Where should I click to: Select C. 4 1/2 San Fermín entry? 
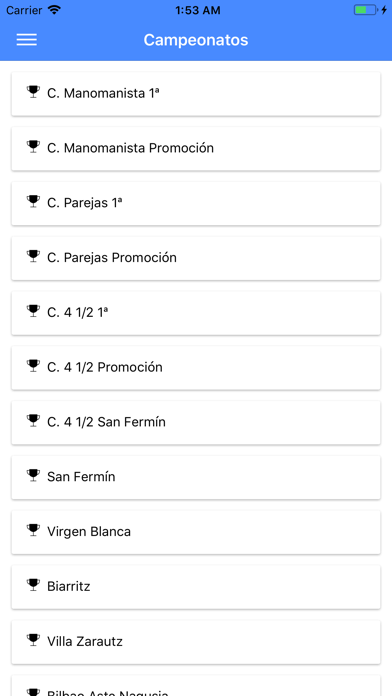[196, 423]
